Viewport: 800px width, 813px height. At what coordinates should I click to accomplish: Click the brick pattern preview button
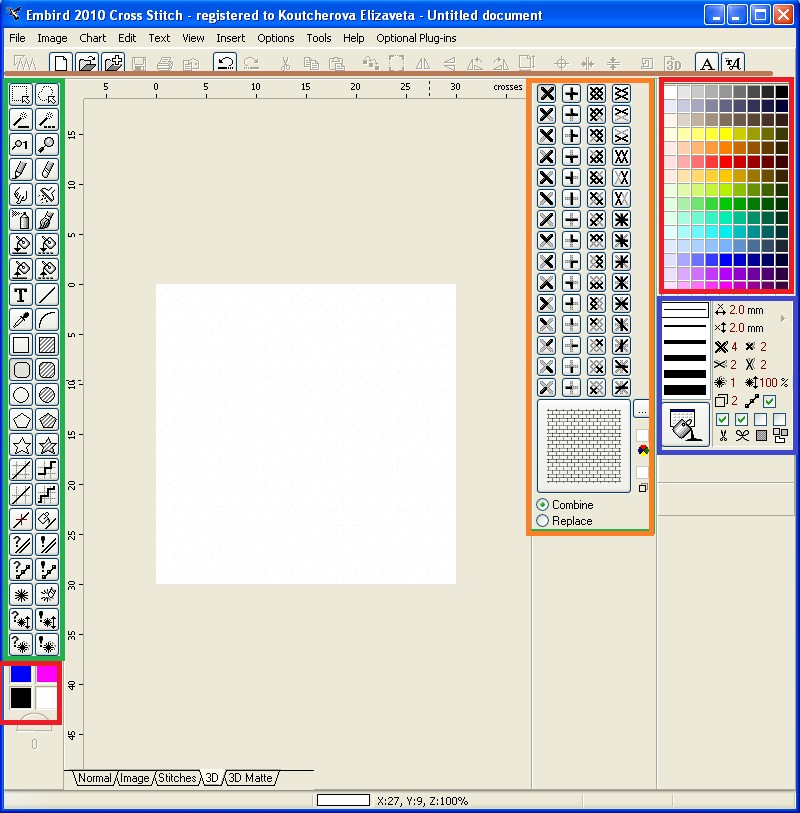[x=584, y=446]
